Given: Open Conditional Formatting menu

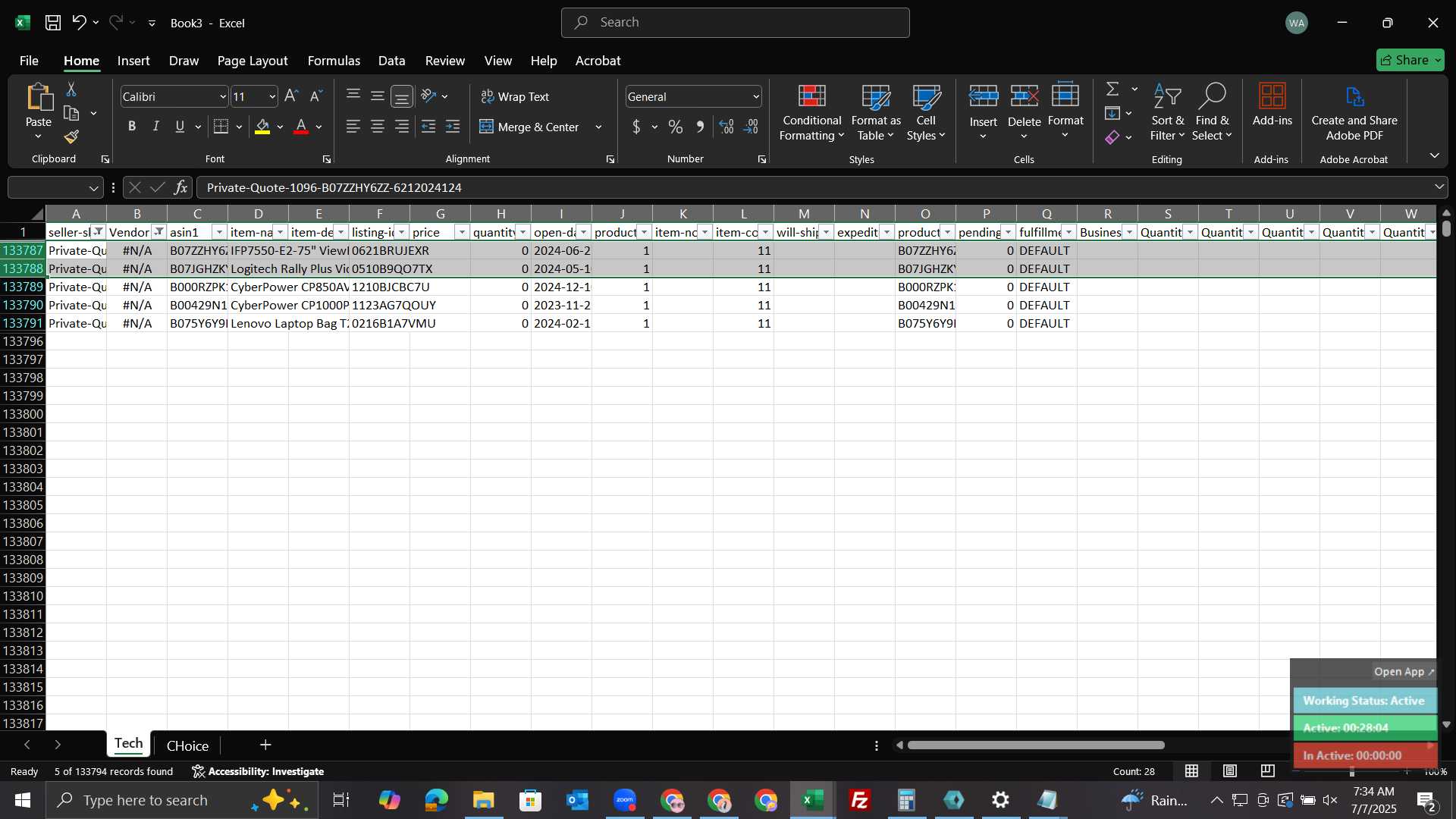Looking at the screenshot, I should coord(811,113).
